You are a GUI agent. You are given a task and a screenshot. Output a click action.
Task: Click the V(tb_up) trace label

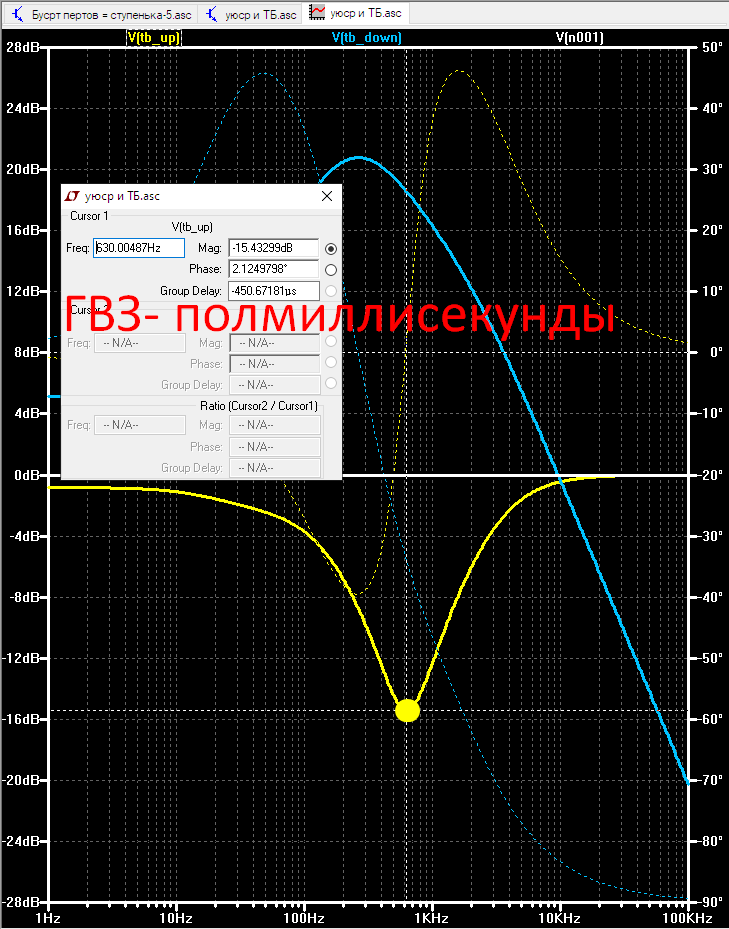coord(154,38)
